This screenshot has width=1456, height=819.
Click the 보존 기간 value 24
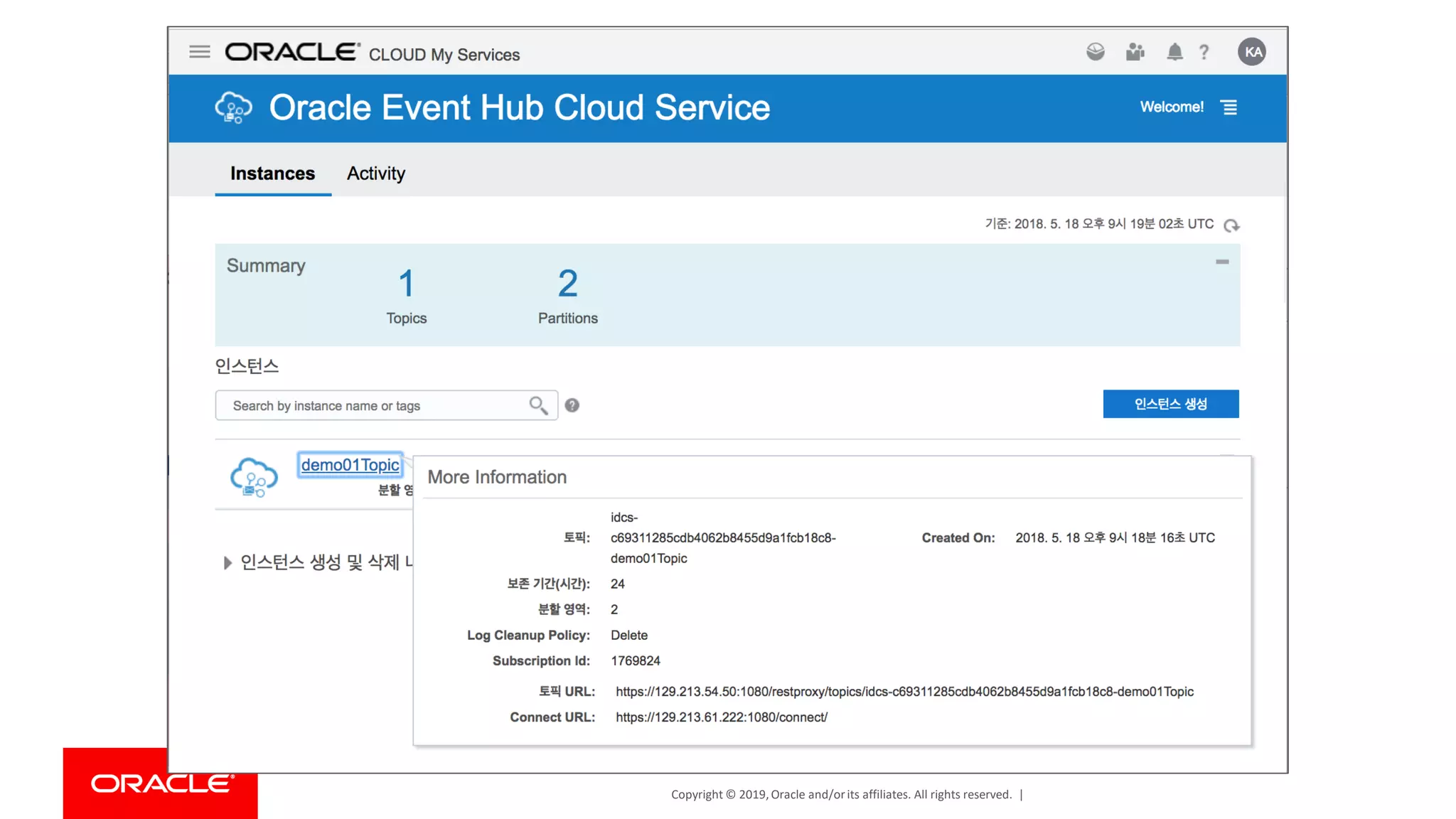[618, 584]
